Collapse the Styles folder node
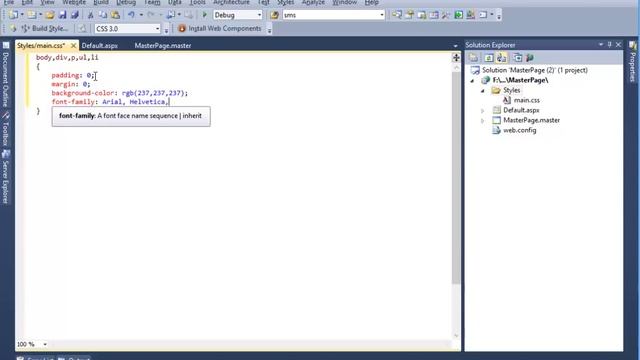 pos(482,91)
